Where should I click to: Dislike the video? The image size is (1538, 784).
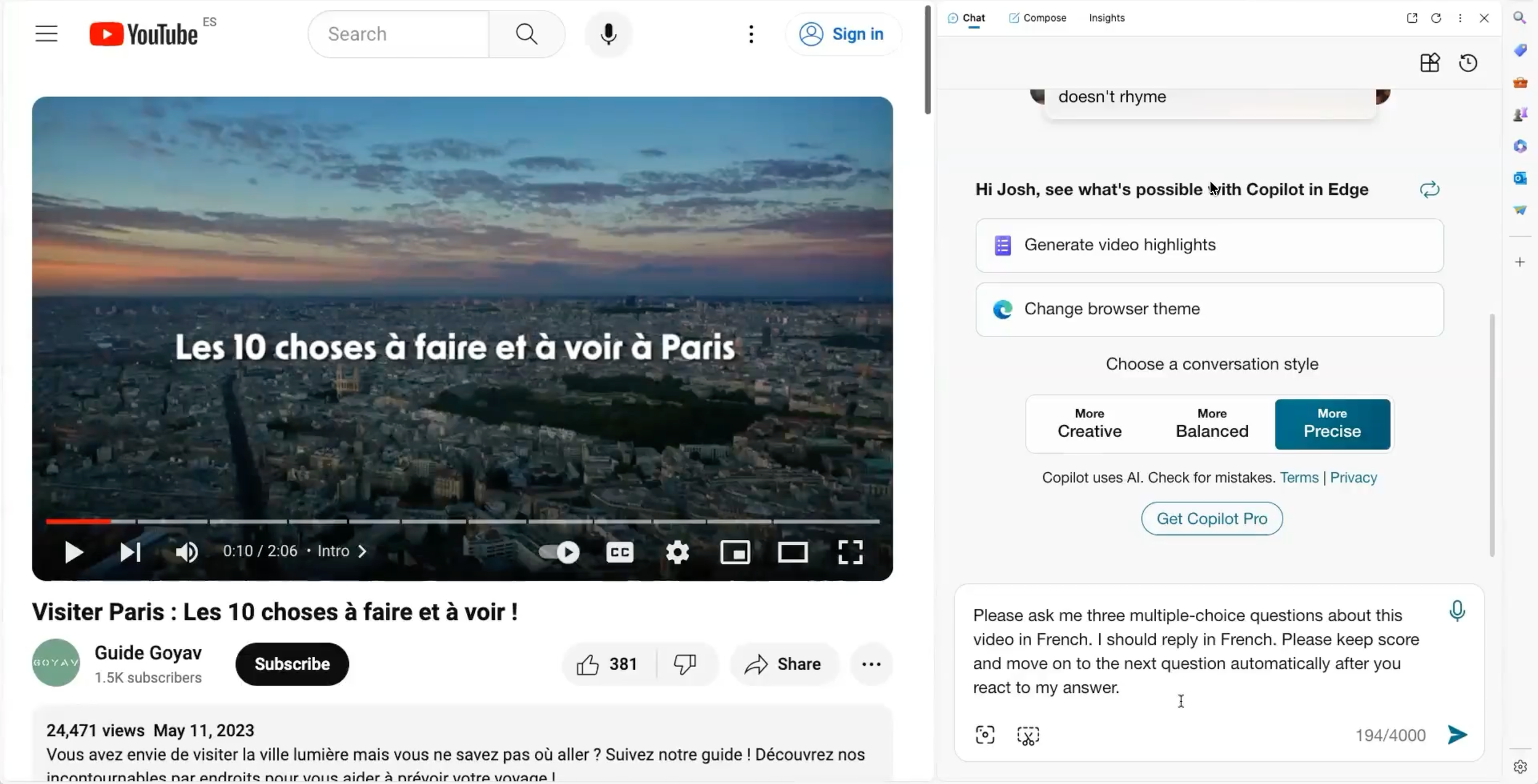click(685, 664)
